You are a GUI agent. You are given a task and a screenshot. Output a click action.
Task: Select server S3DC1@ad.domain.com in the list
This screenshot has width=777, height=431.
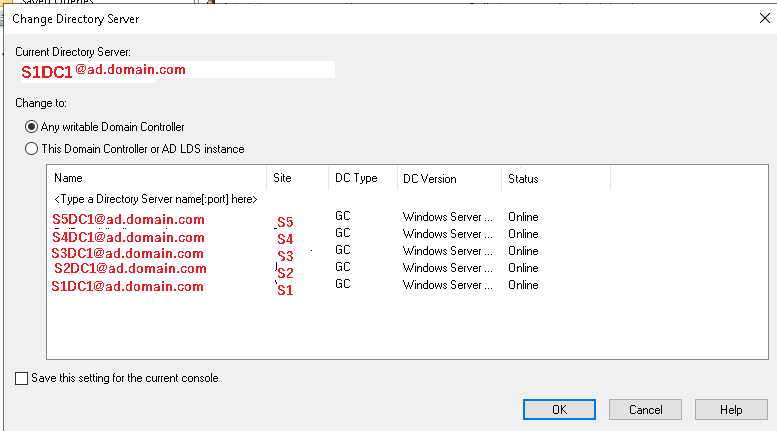coord(128,253)
